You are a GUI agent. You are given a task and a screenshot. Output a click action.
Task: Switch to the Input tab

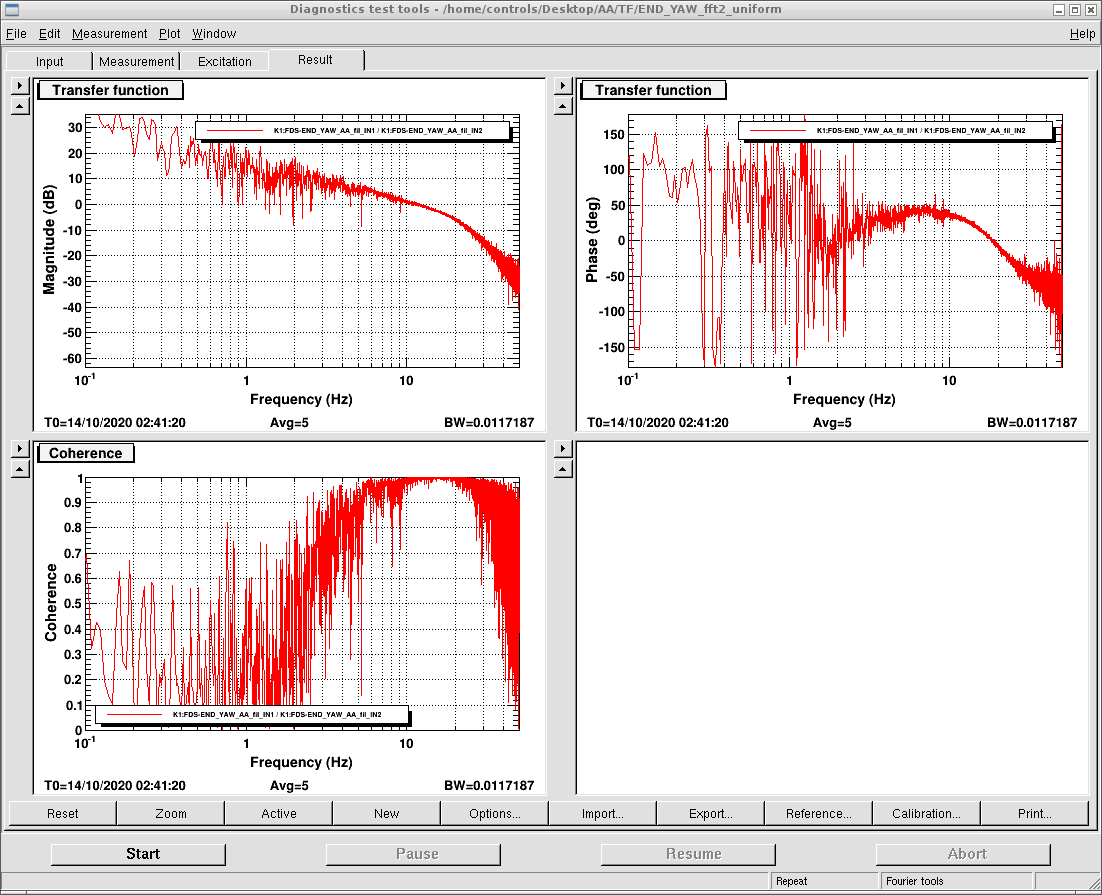click(x=49, y=61)
